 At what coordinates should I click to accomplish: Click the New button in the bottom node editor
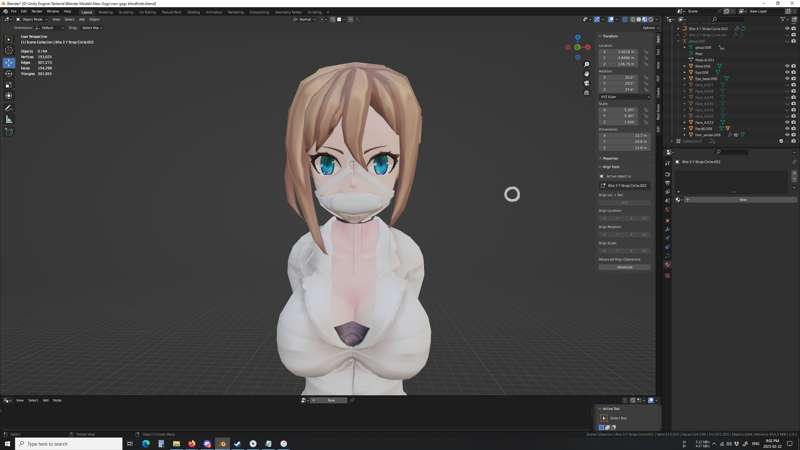click(x=331, y=401)
